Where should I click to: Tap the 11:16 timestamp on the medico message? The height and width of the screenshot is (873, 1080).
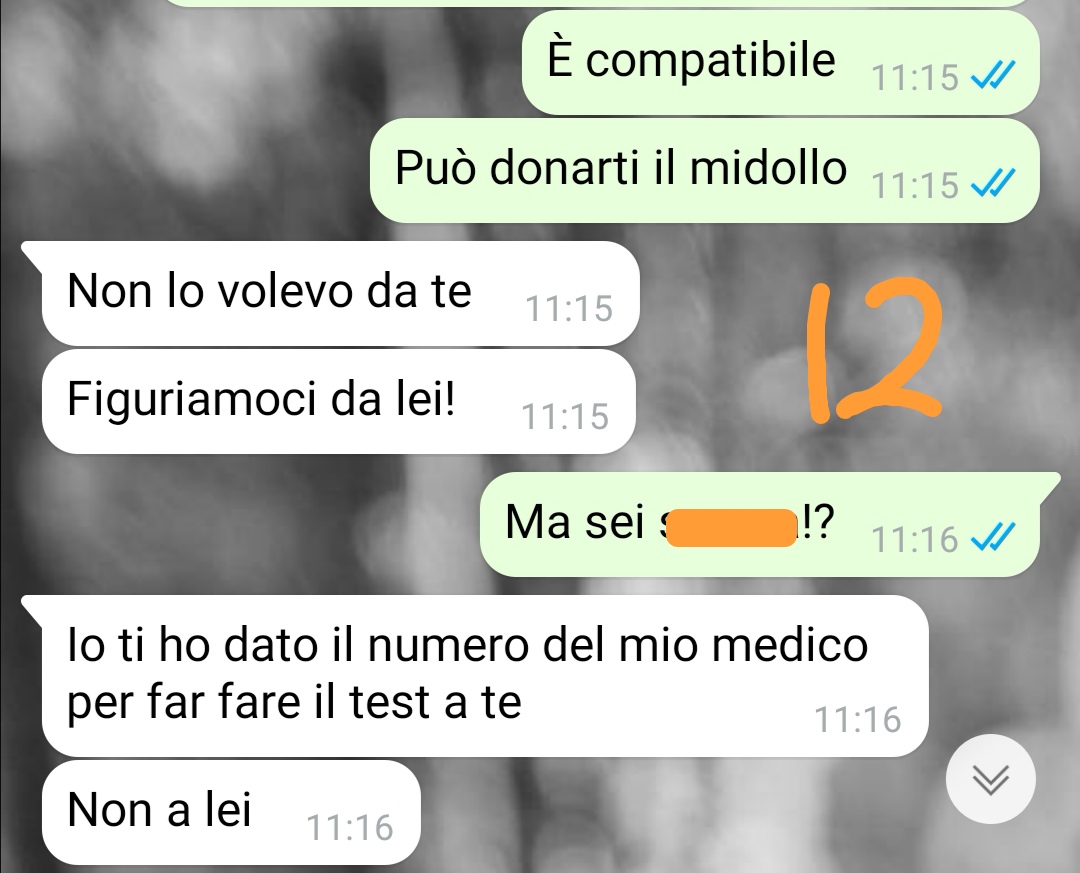point(858,719)
